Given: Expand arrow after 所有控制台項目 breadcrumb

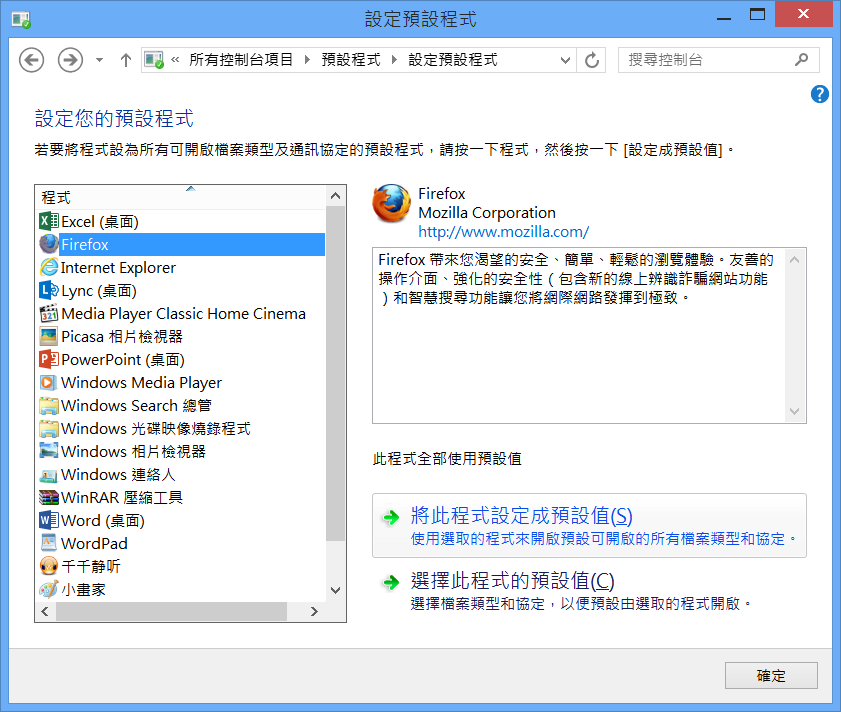Looking at the screenshot, I should tap(307, 60).
